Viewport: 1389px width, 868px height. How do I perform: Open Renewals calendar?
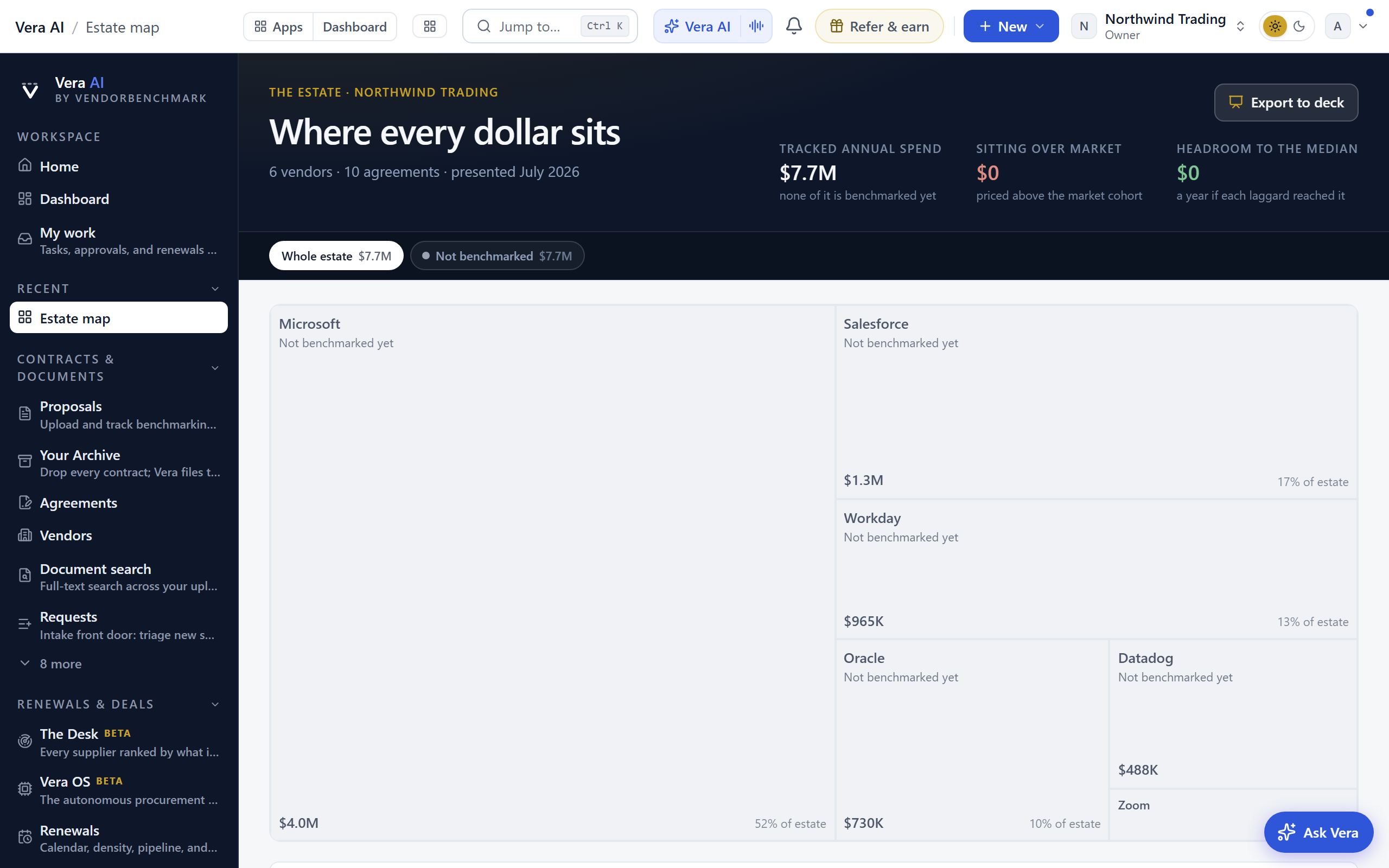(x=119, y=838)
